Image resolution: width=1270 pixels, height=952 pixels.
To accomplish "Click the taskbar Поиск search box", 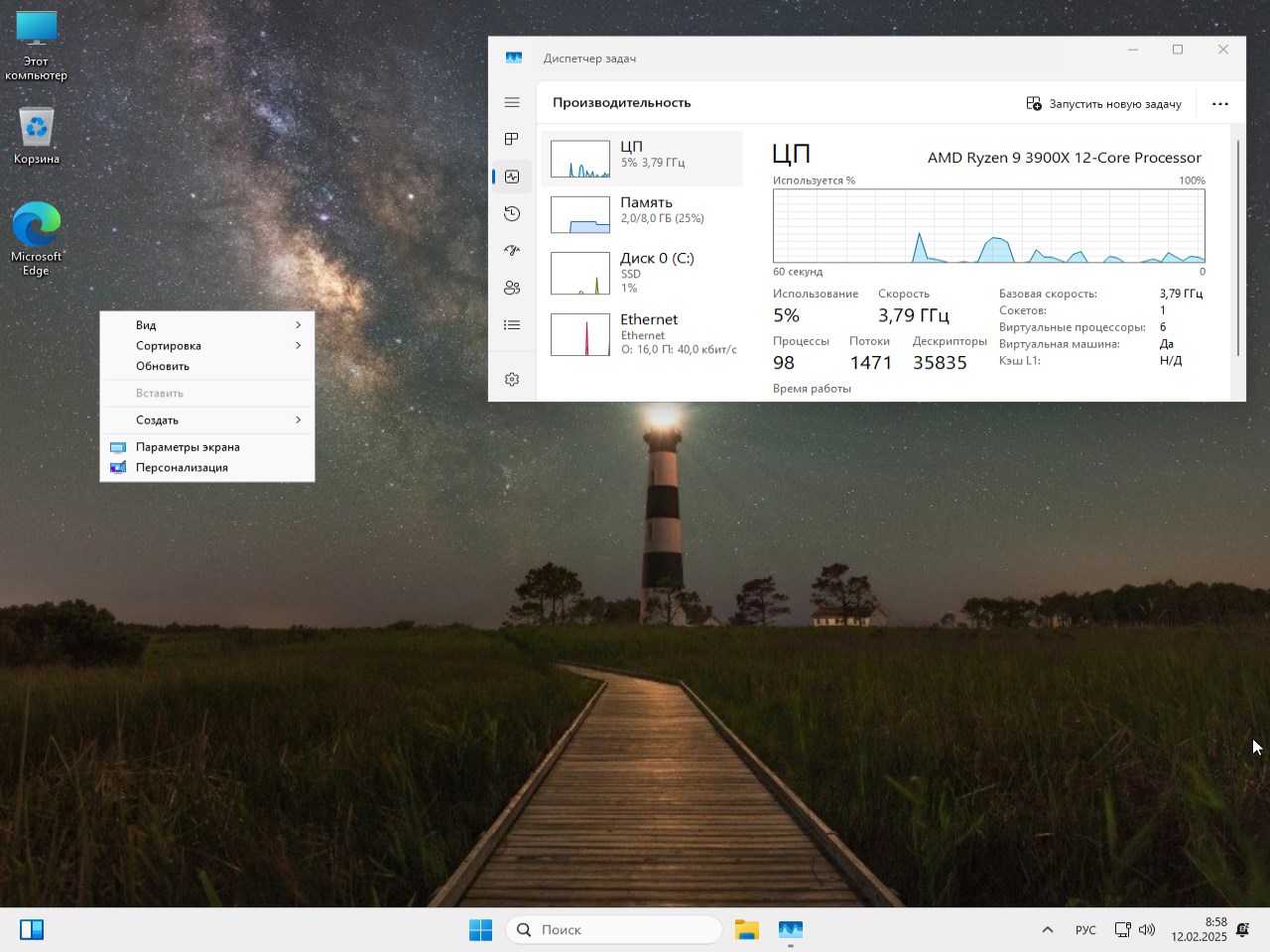I will (x=615, y=929).
